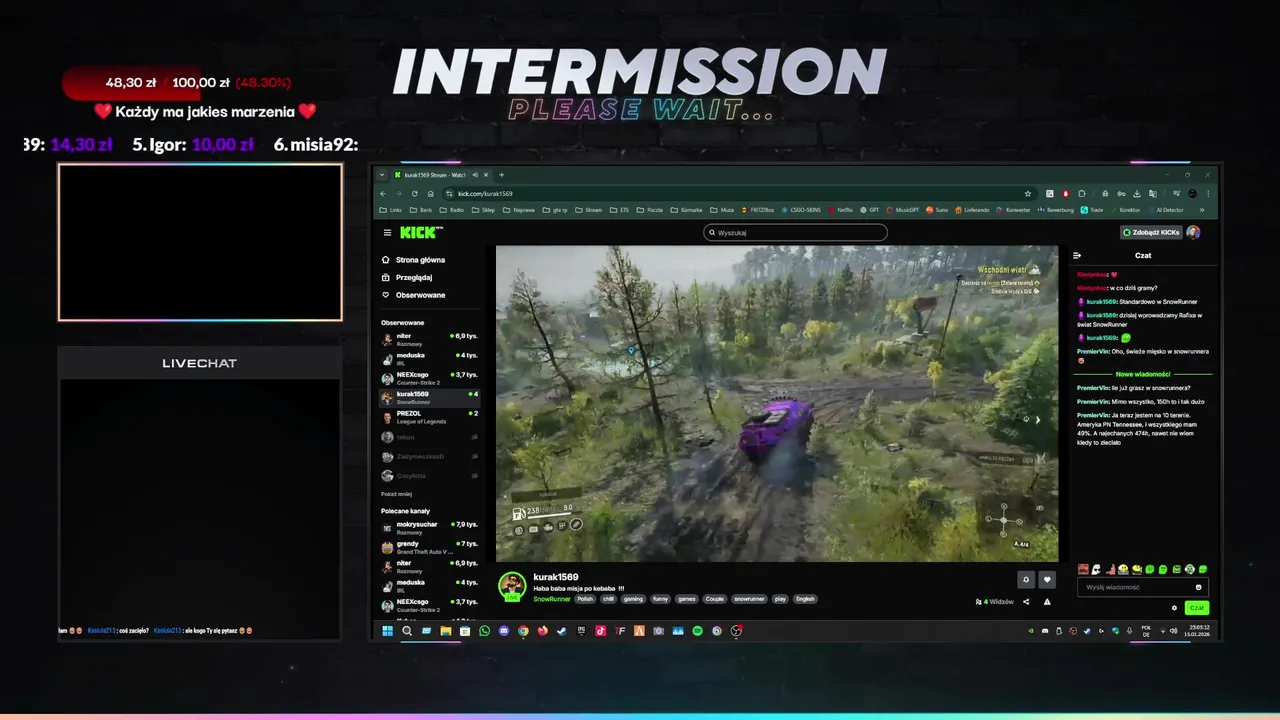
Task: Open tab search dropdown arrow
Action: pos(382,175)
